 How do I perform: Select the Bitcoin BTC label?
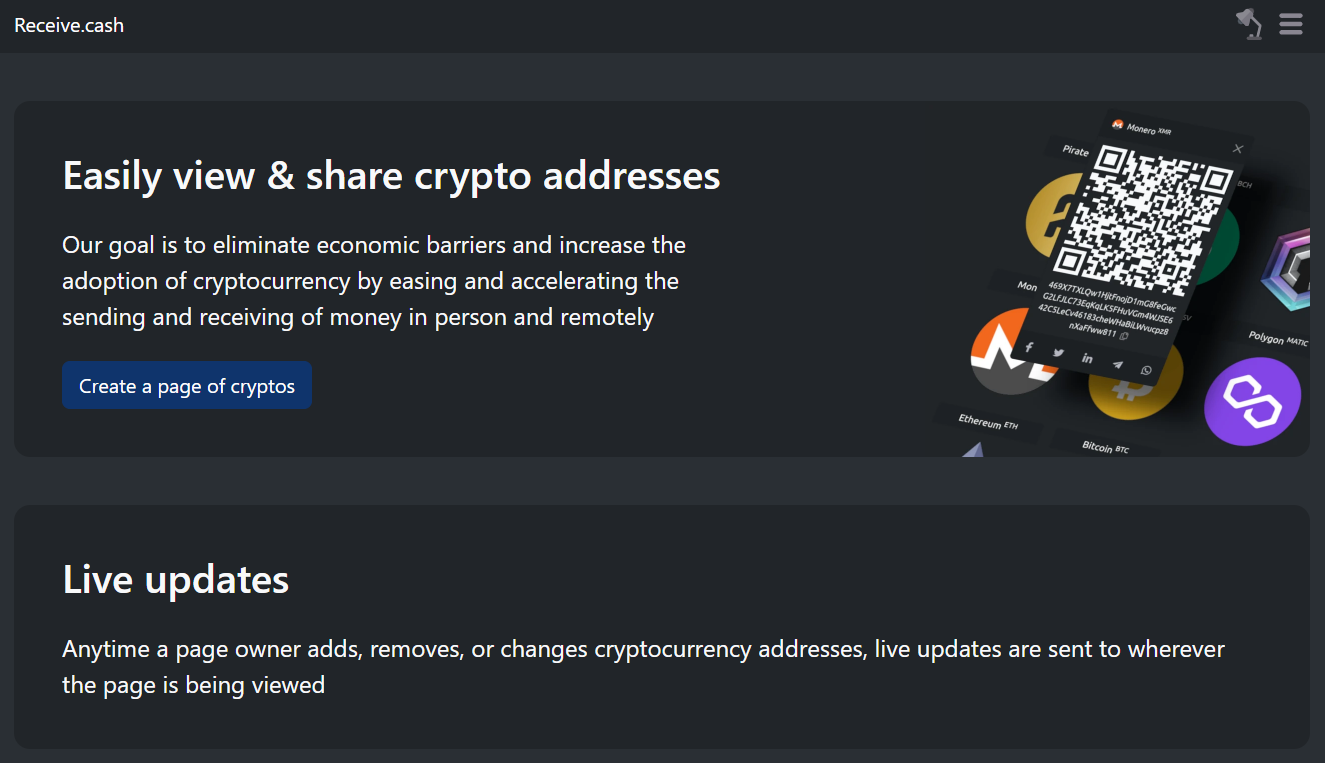(x=1105, y=448)
